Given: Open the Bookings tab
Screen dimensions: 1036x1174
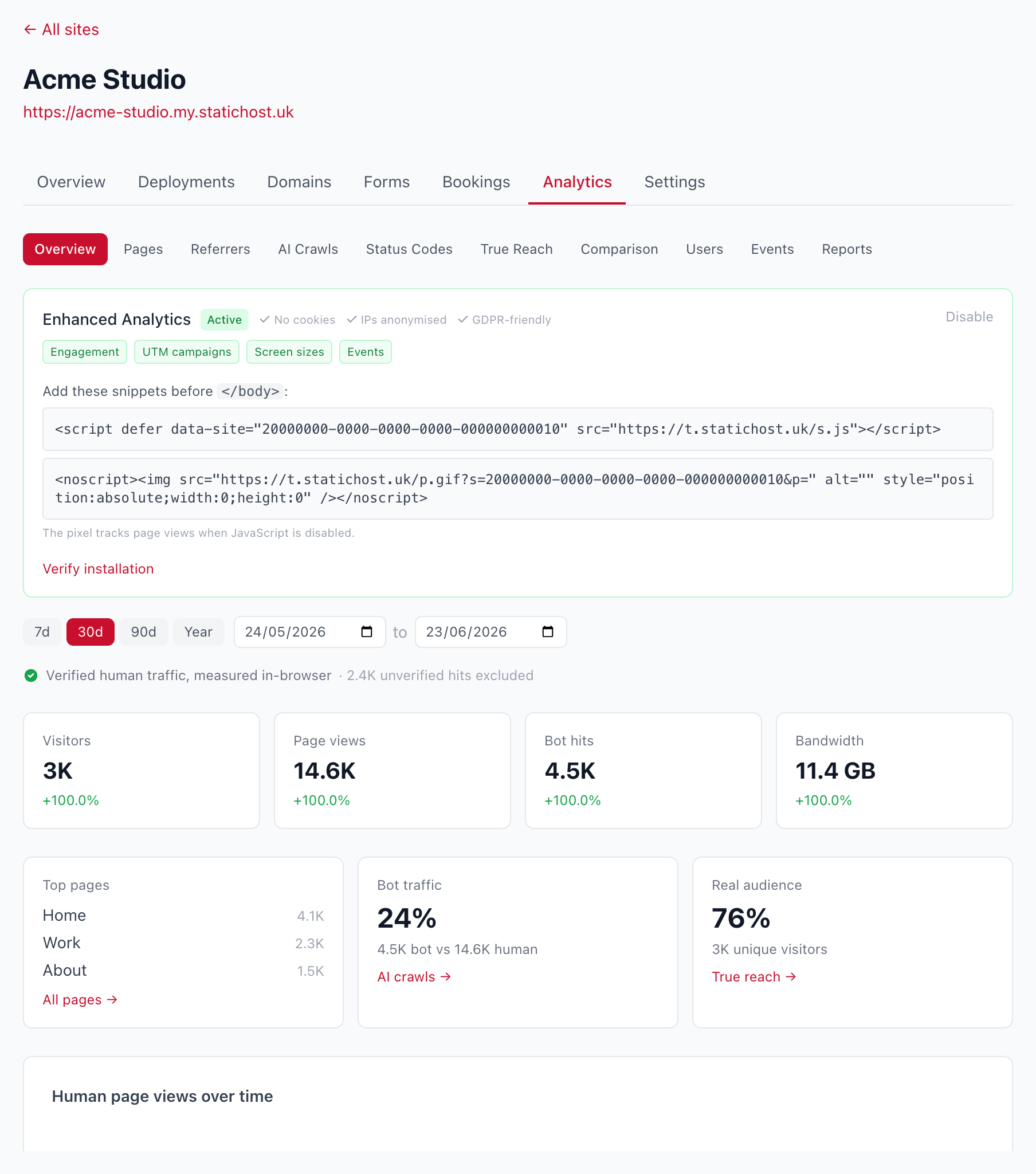Looking at the screenshot, I should (x=476, y=182).
